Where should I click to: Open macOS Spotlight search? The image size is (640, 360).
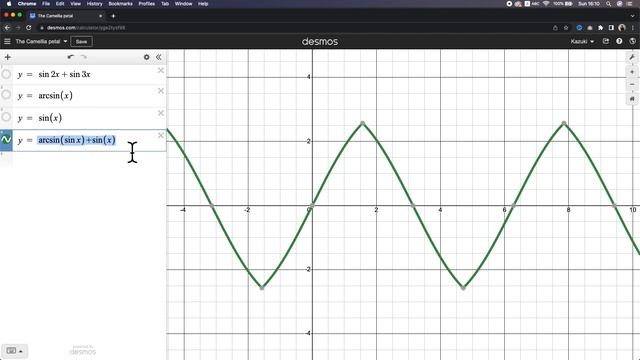click(x=609, y=4)
